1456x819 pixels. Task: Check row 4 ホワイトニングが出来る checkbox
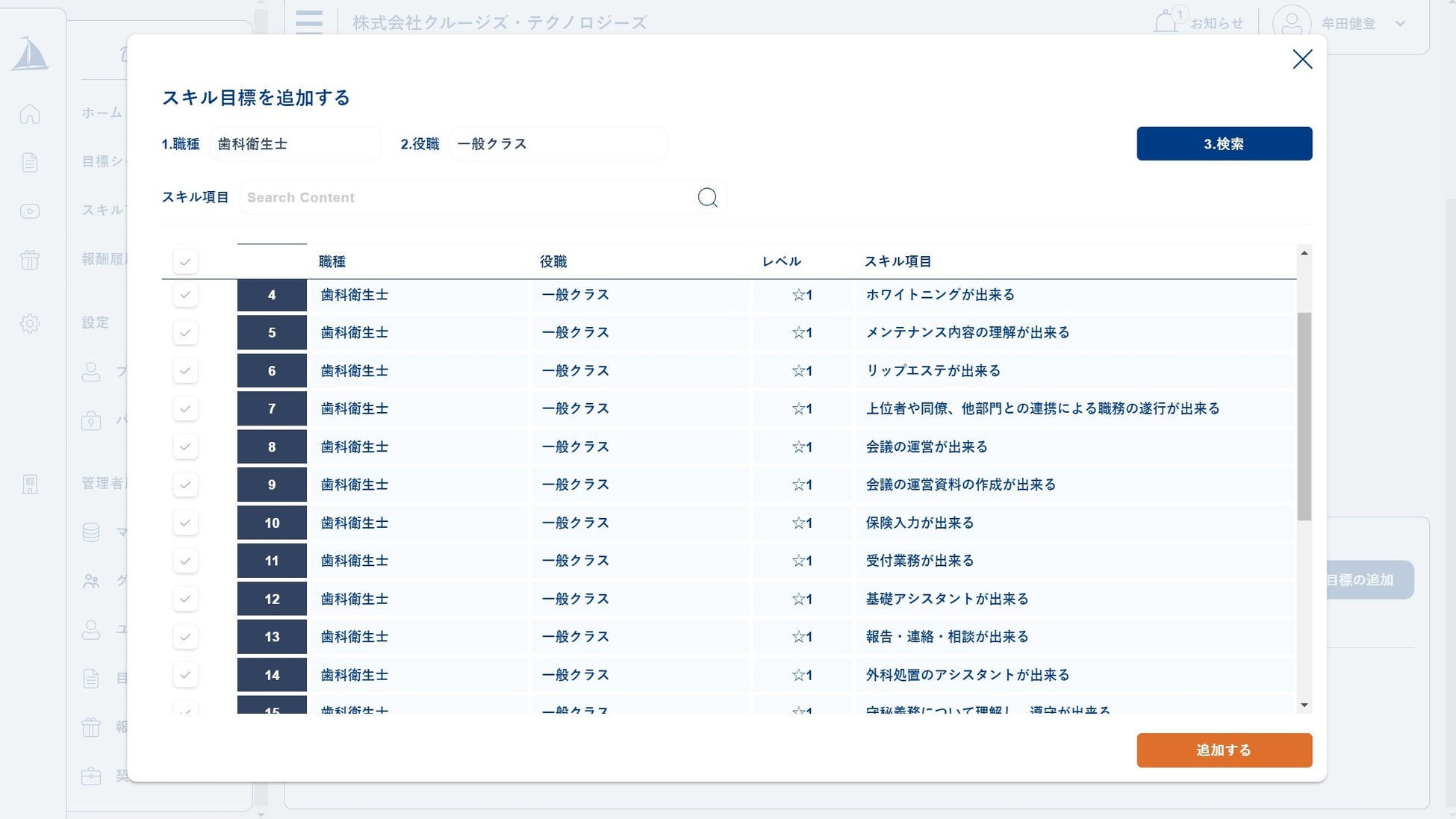point(185,295)
